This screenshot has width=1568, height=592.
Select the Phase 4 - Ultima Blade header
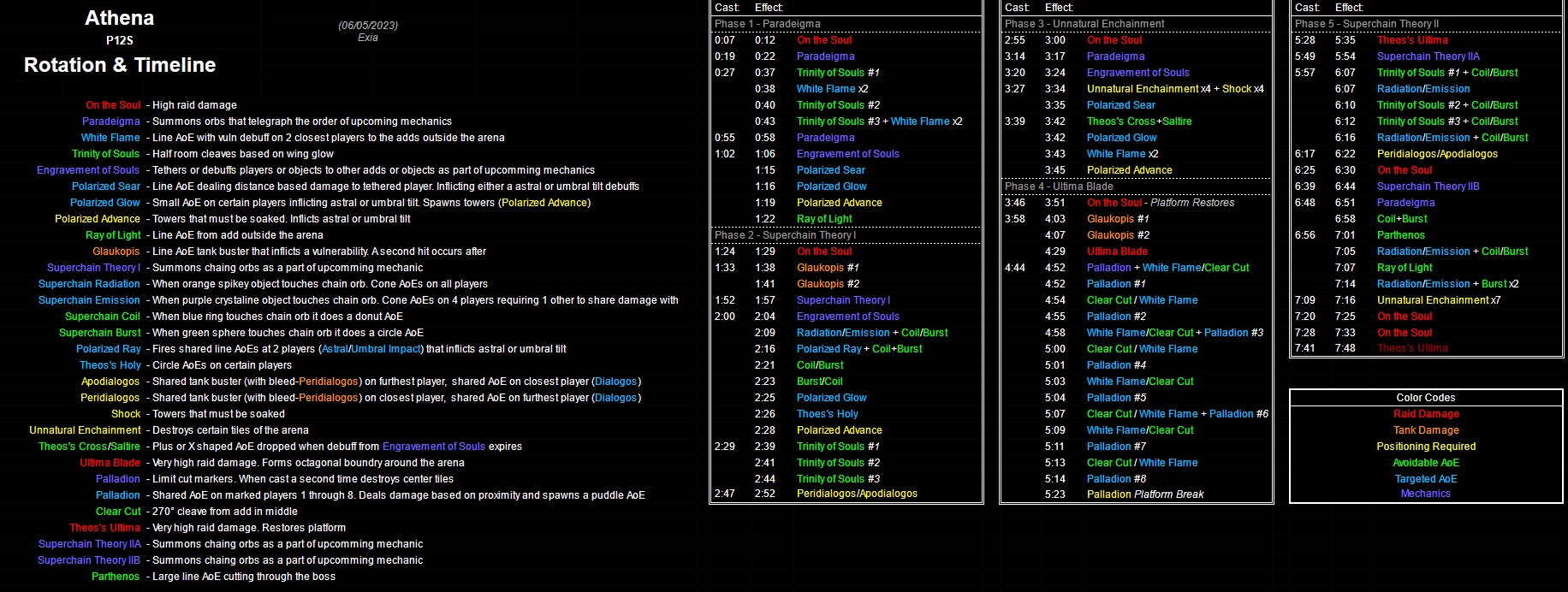point(1059,186)
